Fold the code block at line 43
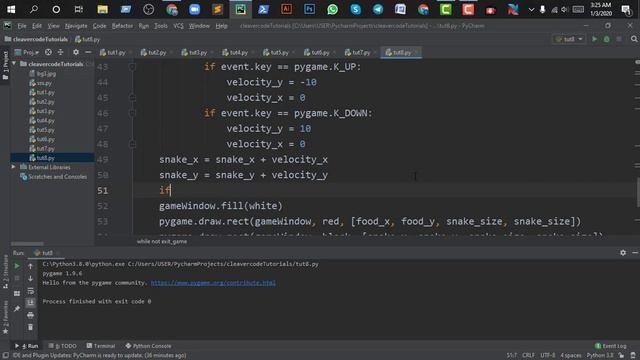Viewport: 640px width, 360px height. (132, 67)
